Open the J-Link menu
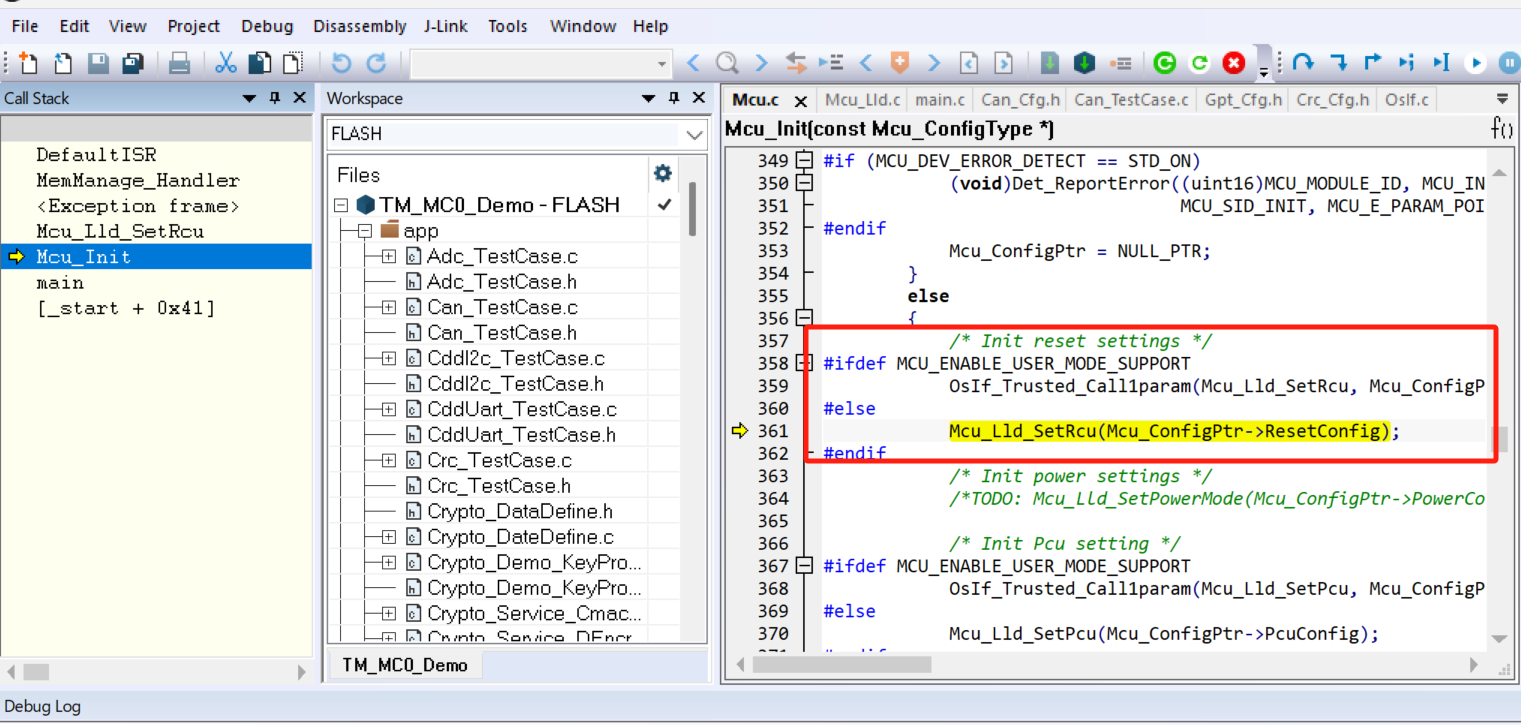 pyautogui.click(x=445, y=26)
